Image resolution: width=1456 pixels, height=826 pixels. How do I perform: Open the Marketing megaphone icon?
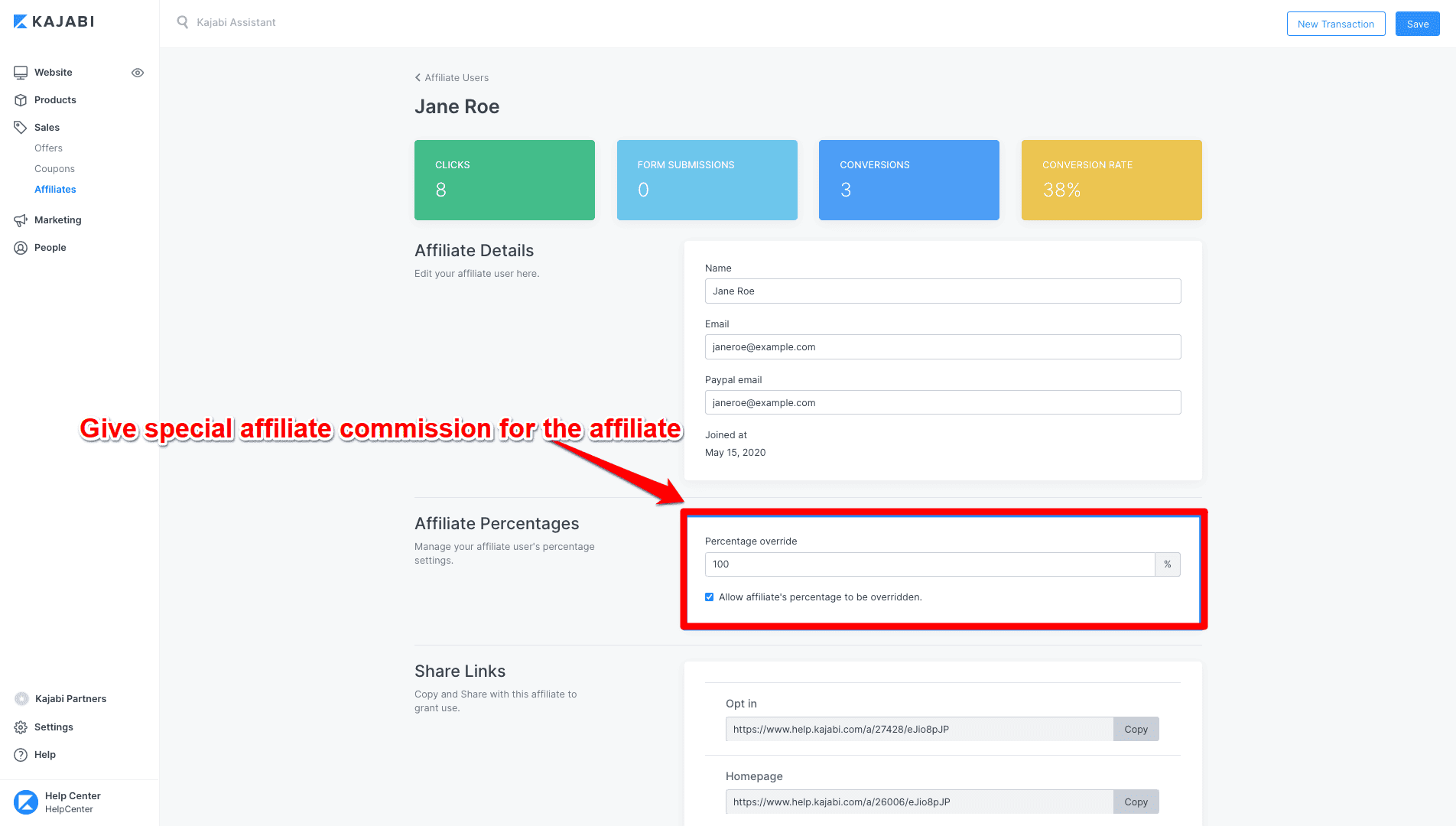(x=20, y=220)
